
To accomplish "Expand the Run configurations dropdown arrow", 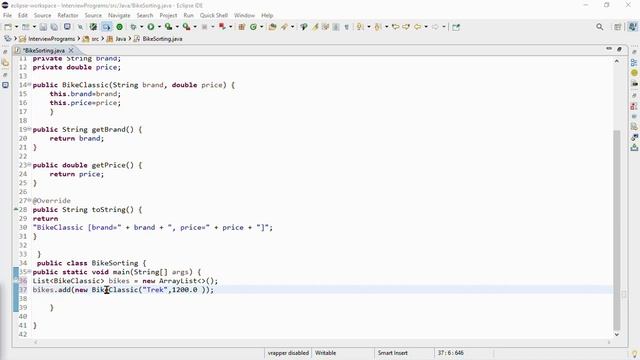I will point(159,27).
